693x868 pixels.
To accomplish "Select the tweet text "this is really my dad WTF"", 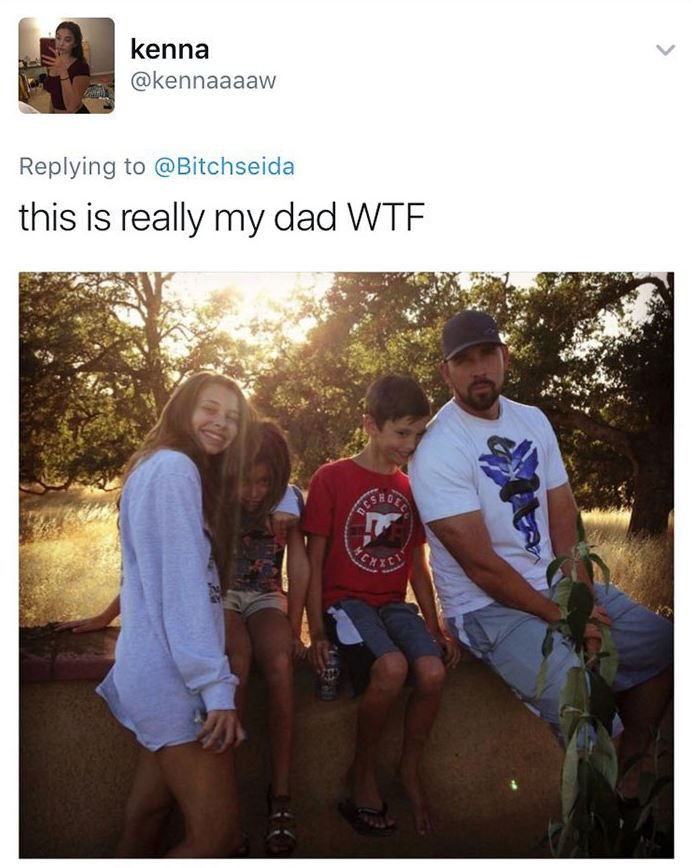I will [x=222, y=217].
